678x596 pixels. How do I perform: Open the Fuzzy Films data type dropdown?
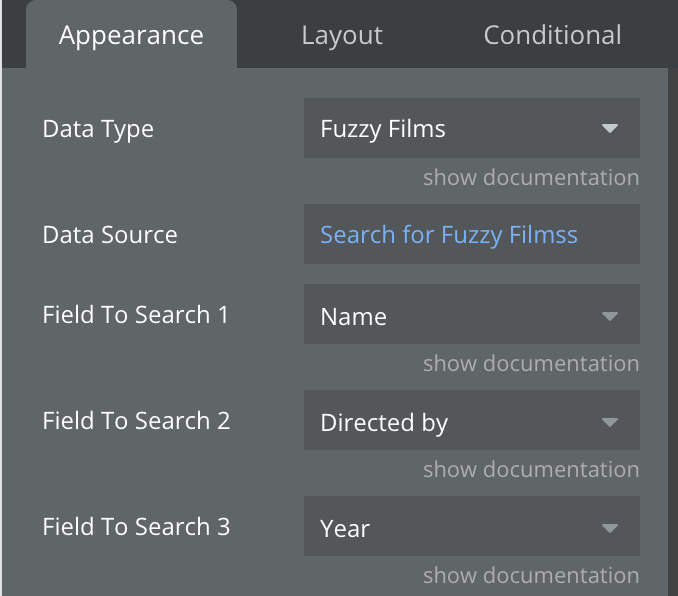[460, 129]
